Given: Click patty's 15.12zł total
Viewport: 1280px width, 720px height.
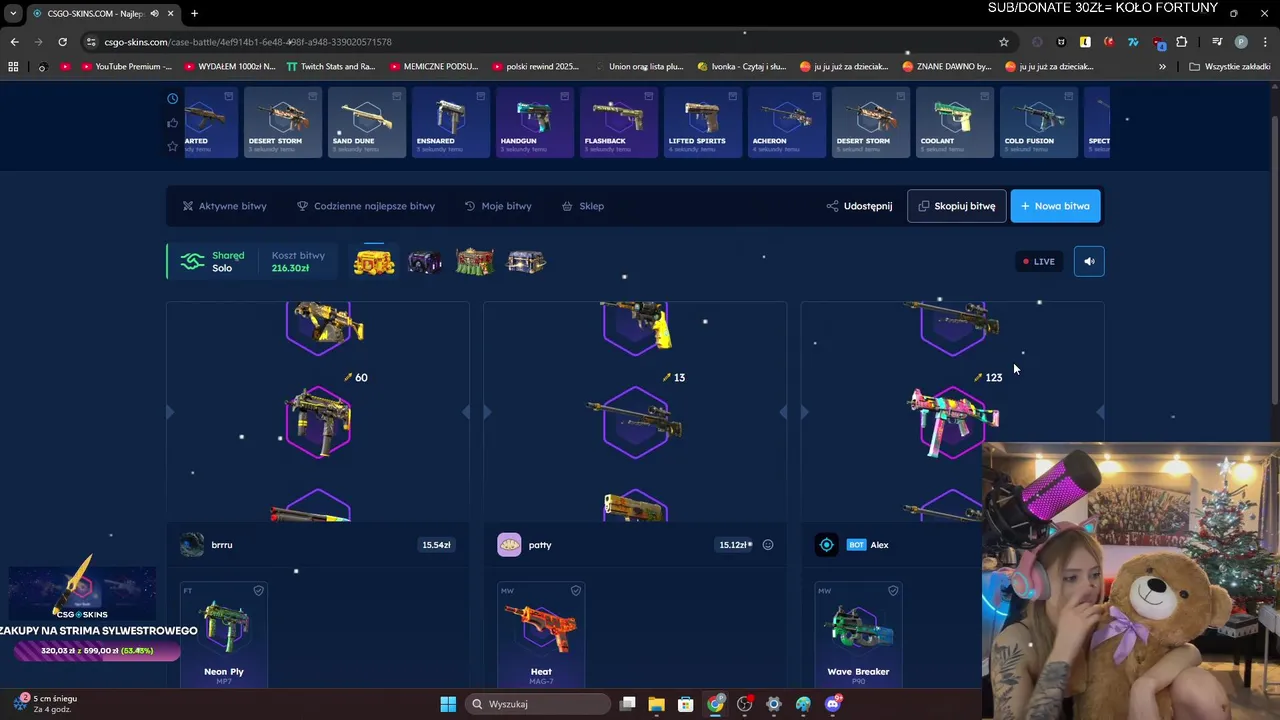Looking at the screenshot, I should pyautogui.click(x=735, y=545).
